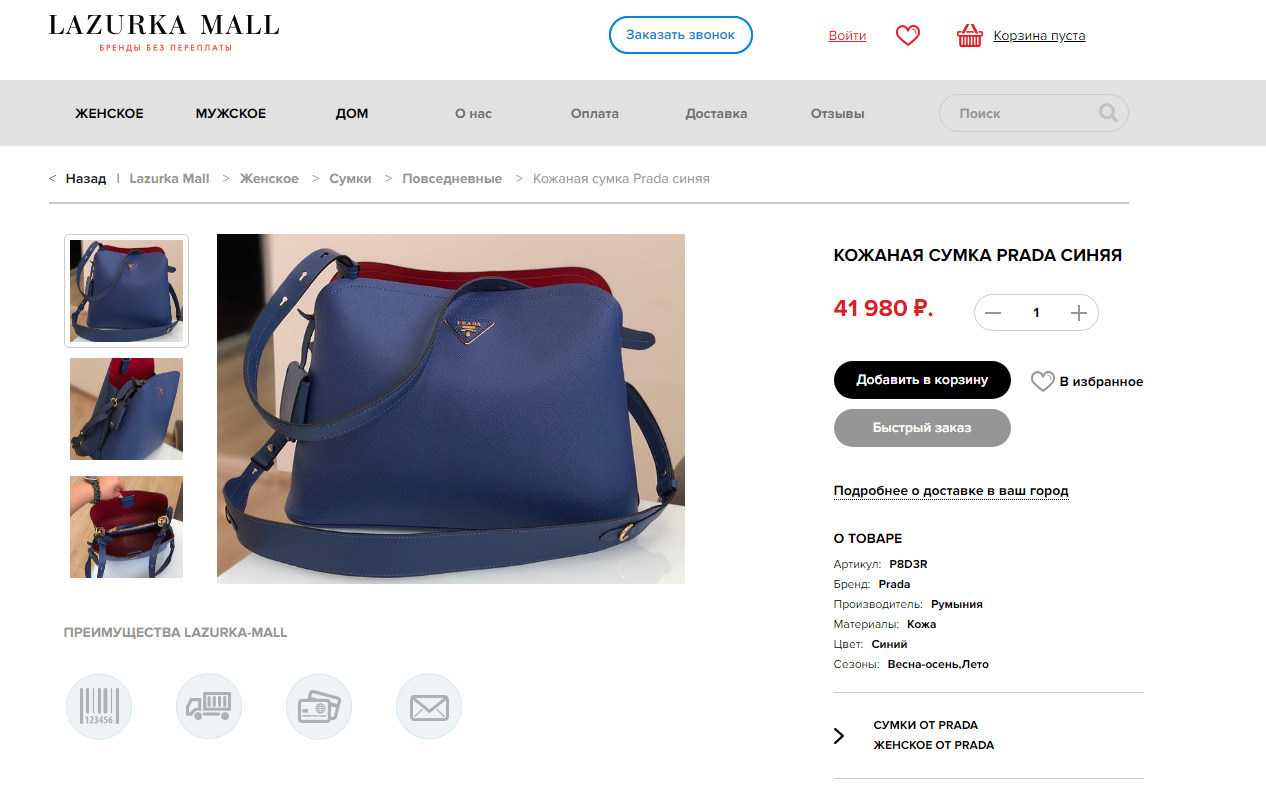Click the search magnifier icon
Viewport: 1266px width, 787px height.
point(1108,113)
